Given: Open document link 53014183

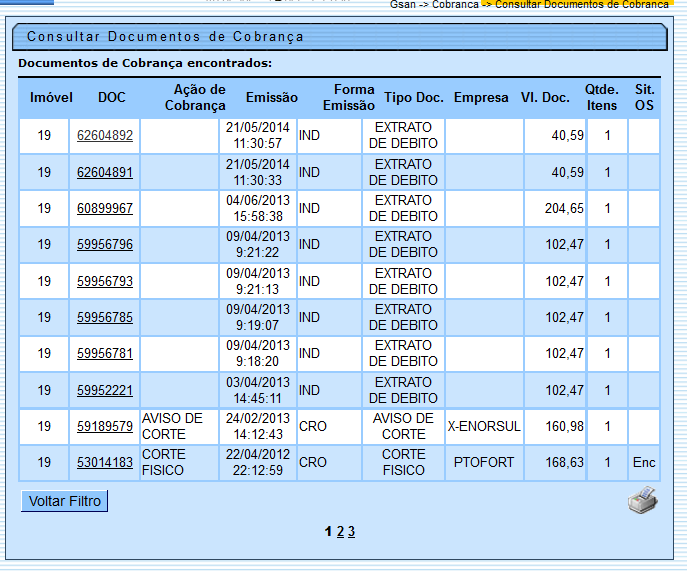Looking at the screenshot, I should pyautogui.click(x=105, y=463).
